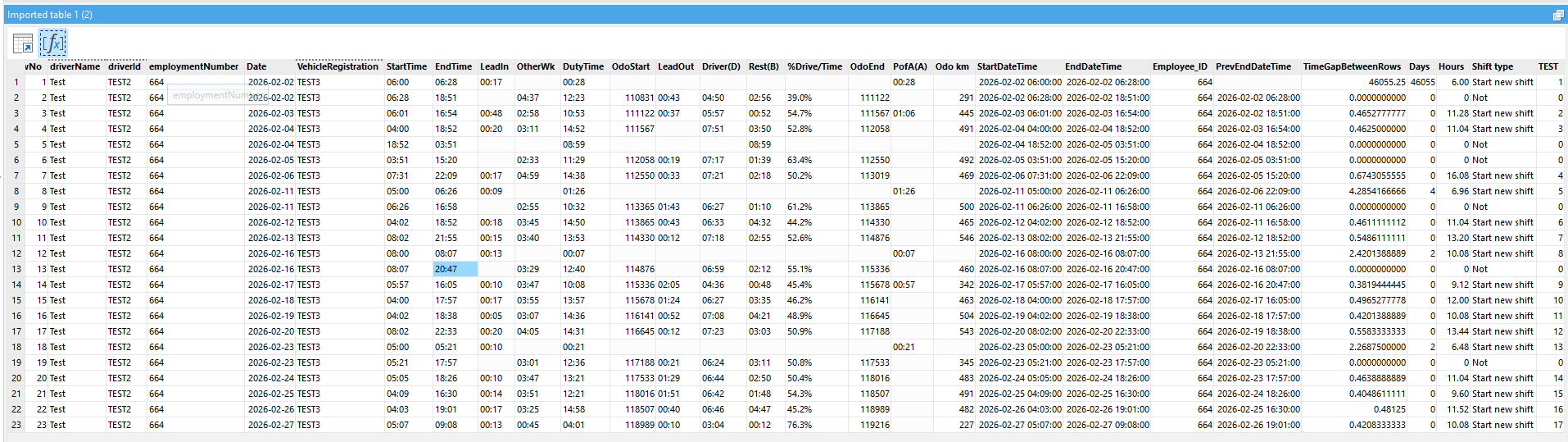Click the 76.3% drive time cell
Image resolution: width=1568 pixels, height=442 pixels.
click(800, 425)
